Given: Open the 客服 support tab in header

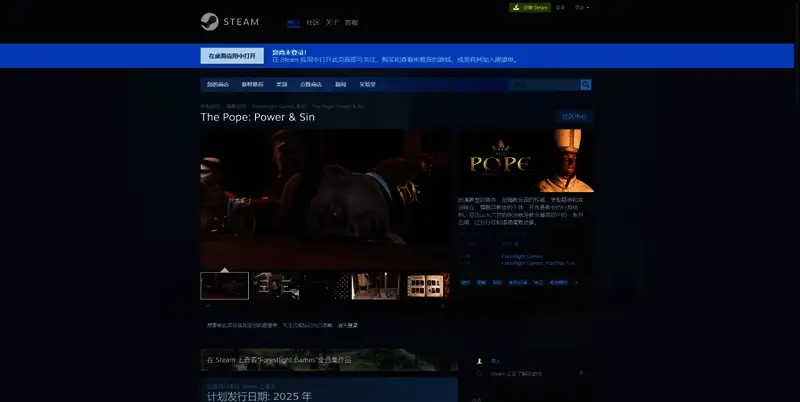Looking at the screenshot, I should coord(351,22).
